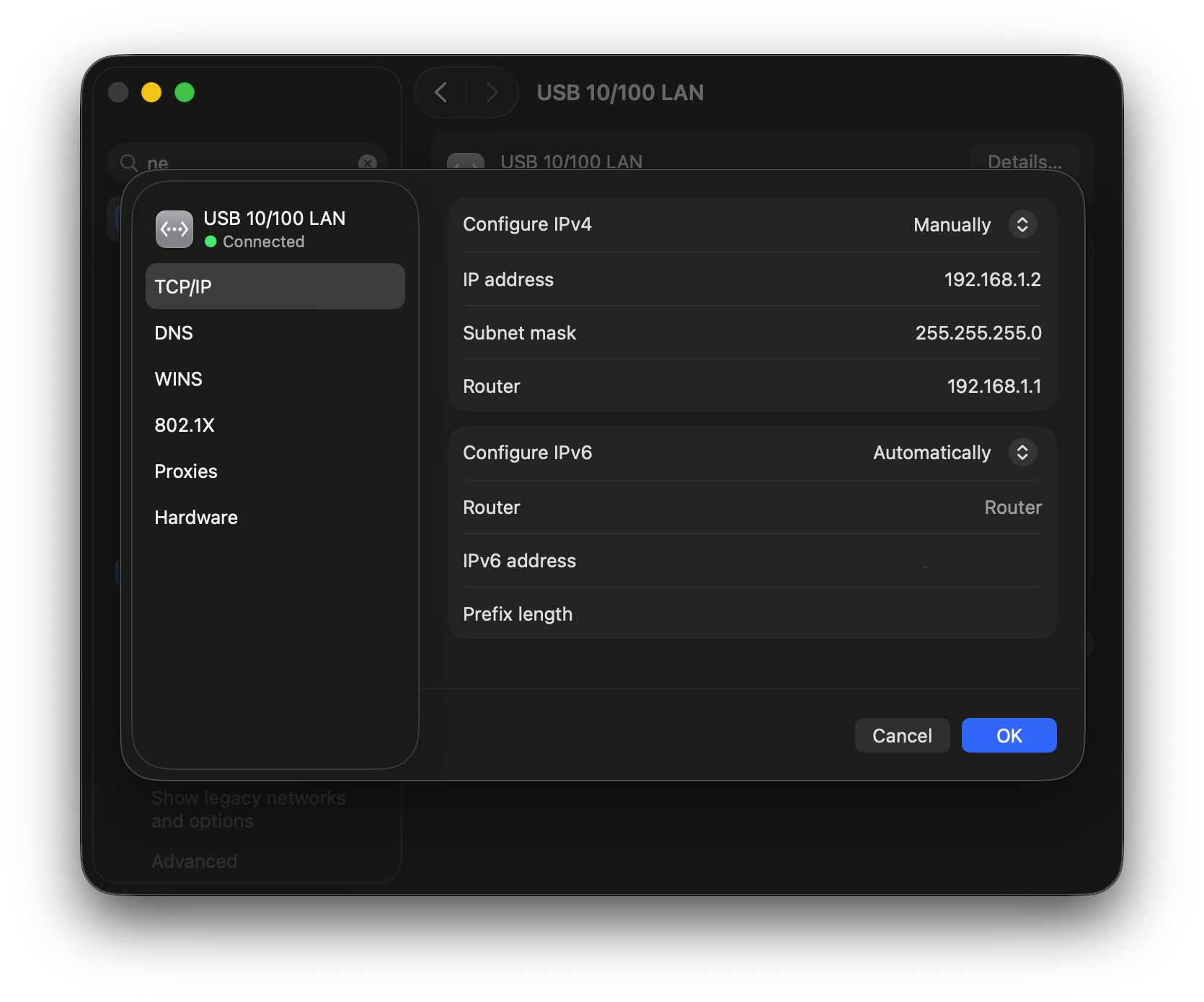This screenshot has height=1002, width=1204.
Task: Click the Cancel button
Action: pyautogui.click(x=901, y=735)
